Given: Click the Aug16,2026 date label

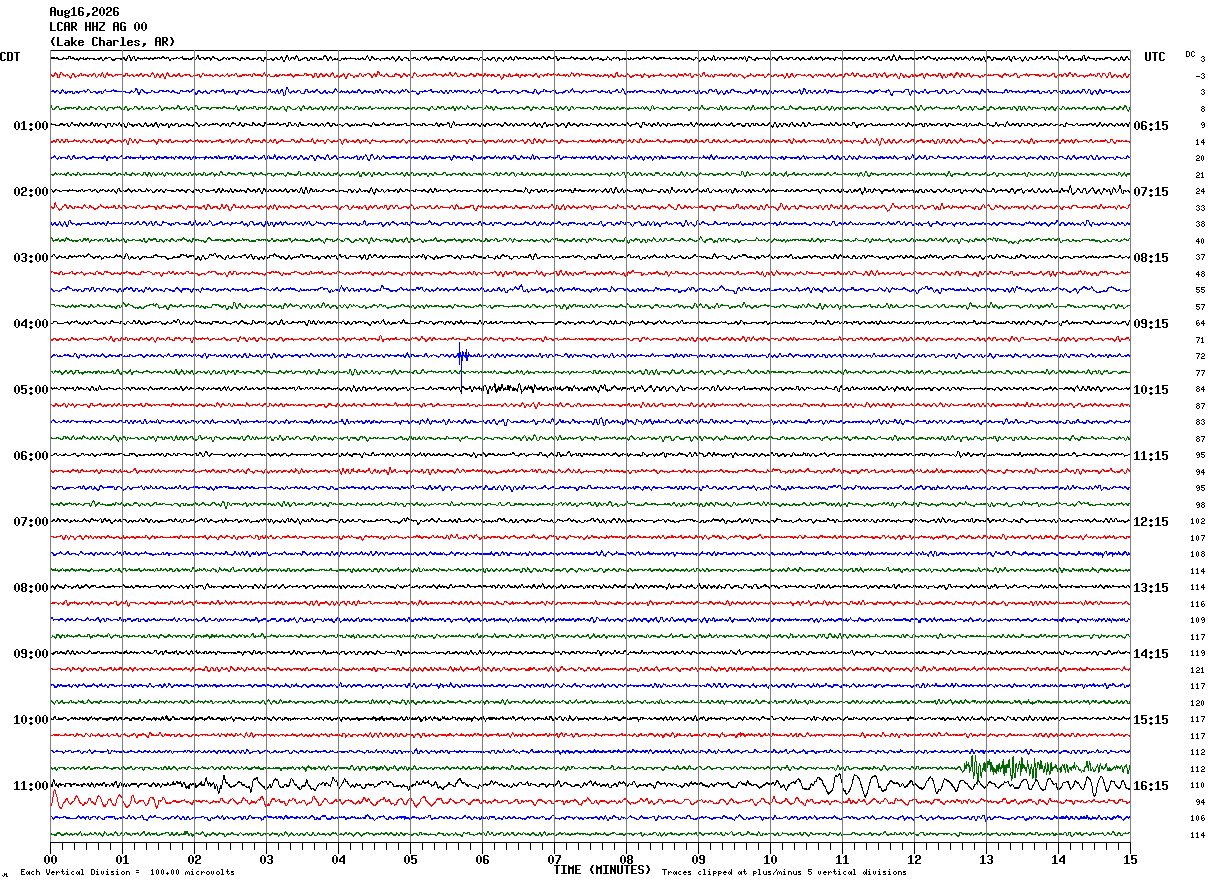Looking at the screenshot, I should pyautogui.click(x=84, y=12).
